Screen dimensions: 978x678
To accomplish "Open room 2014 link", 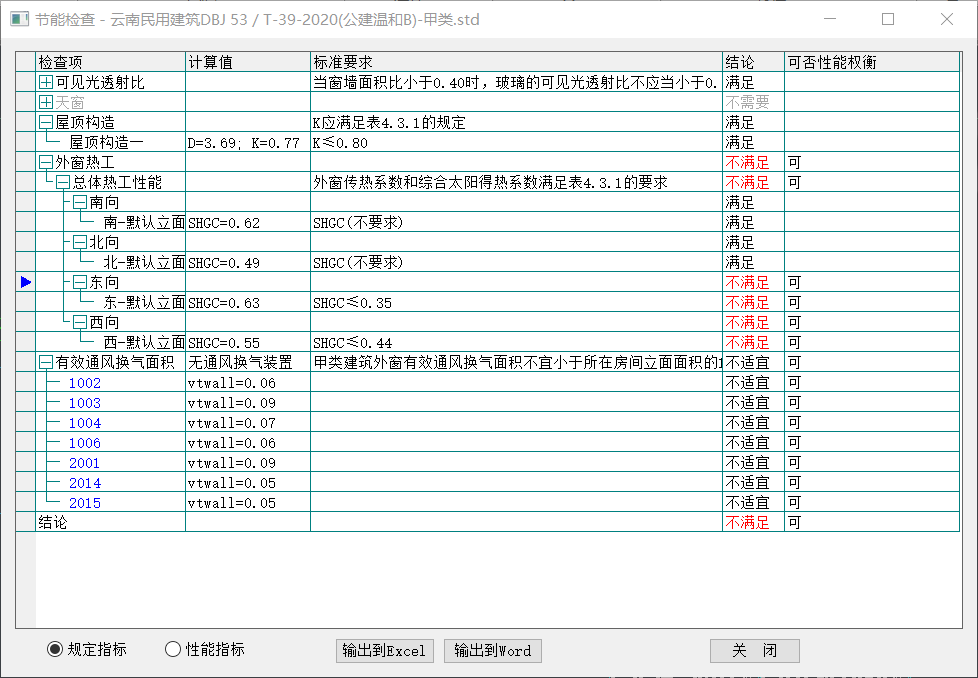I will (85, 483).
